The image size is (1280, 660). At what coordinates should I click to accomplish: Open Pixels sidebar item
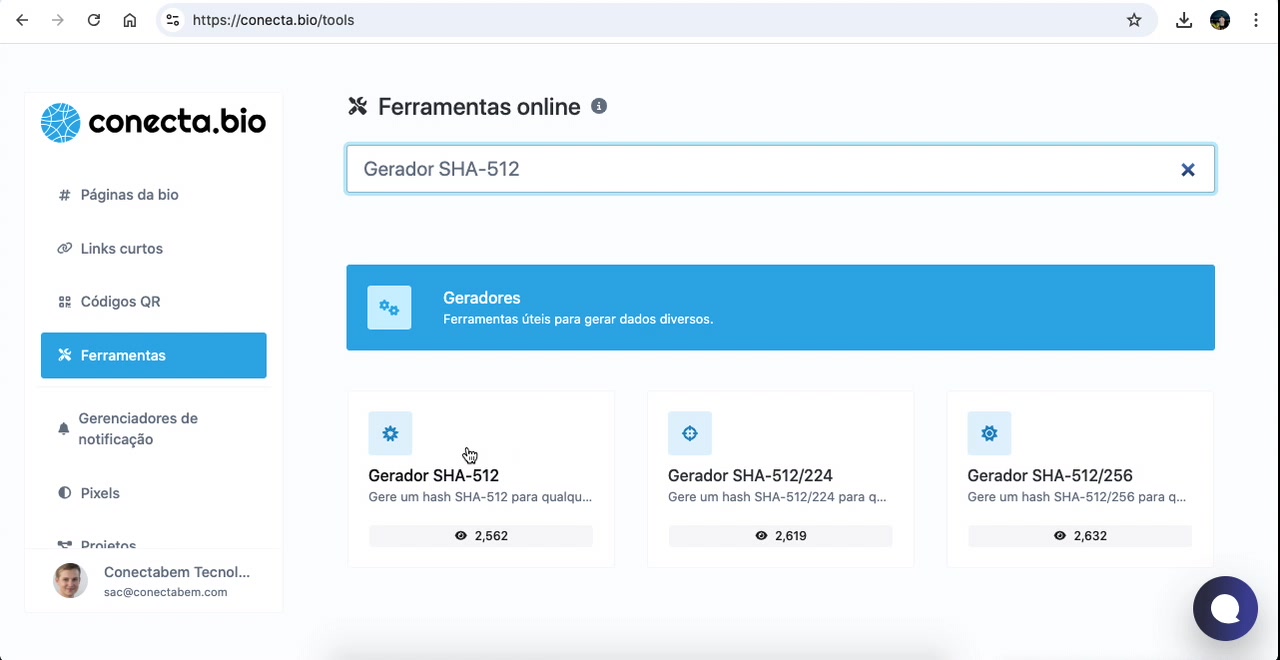coord(100,493)
